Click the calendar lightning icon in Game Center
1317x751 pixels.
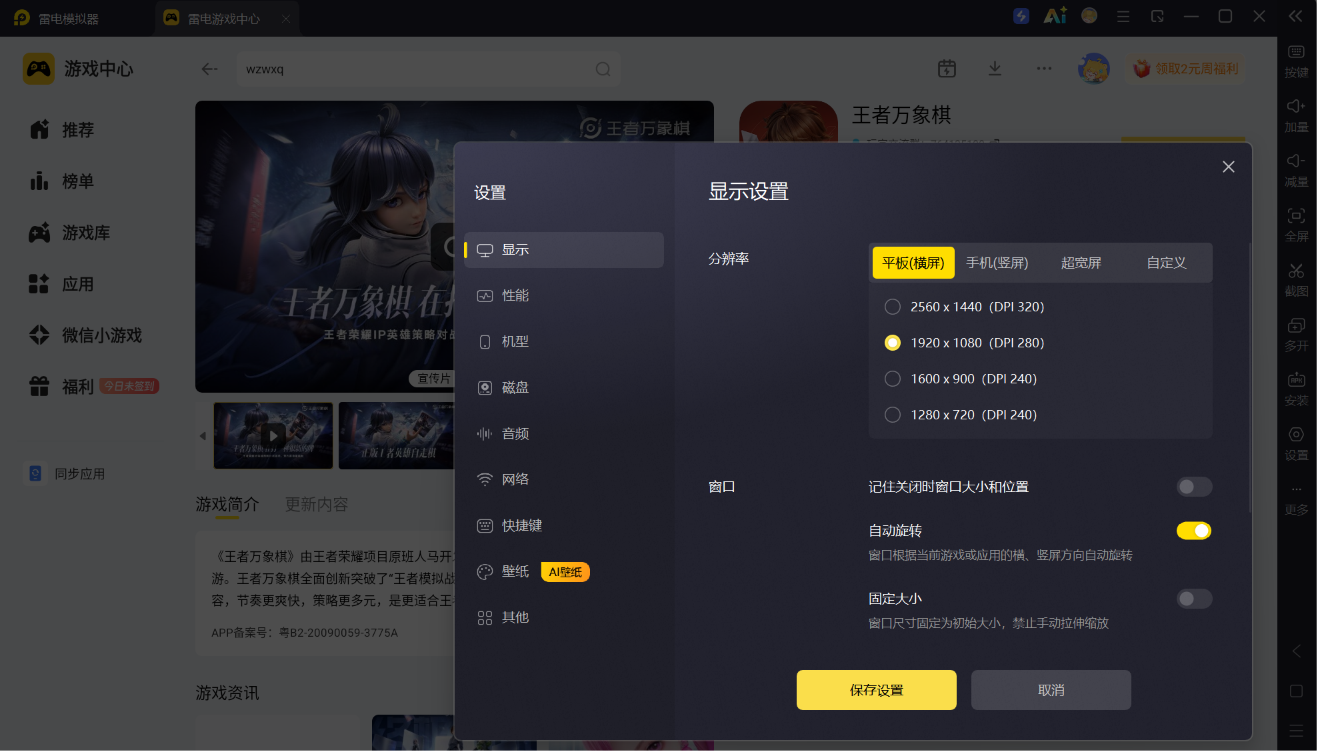[x=947, y=68]
